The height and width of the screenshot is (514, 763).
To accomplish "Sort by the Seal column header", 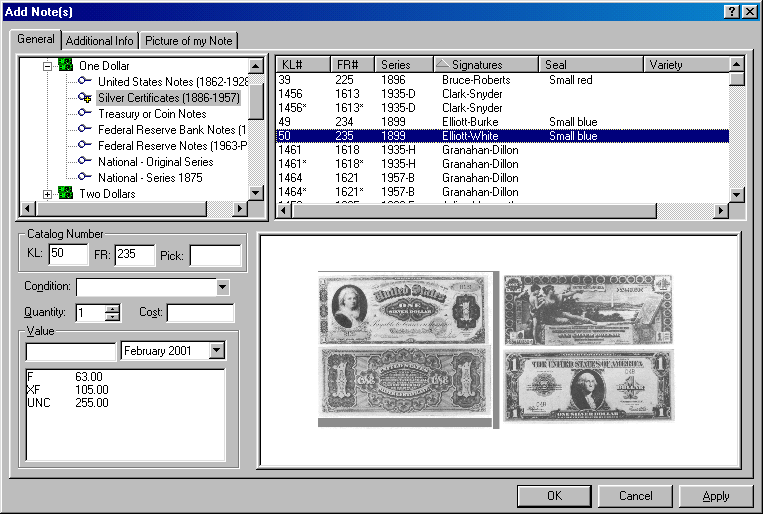I will pyautogui.click(x=591, y=65).
